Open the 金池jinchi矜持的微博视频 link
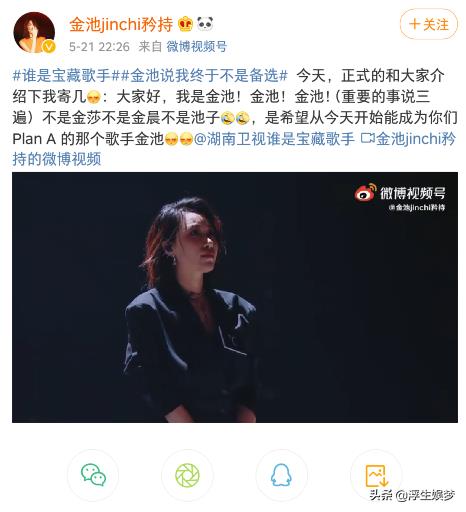 pos(234,149)
